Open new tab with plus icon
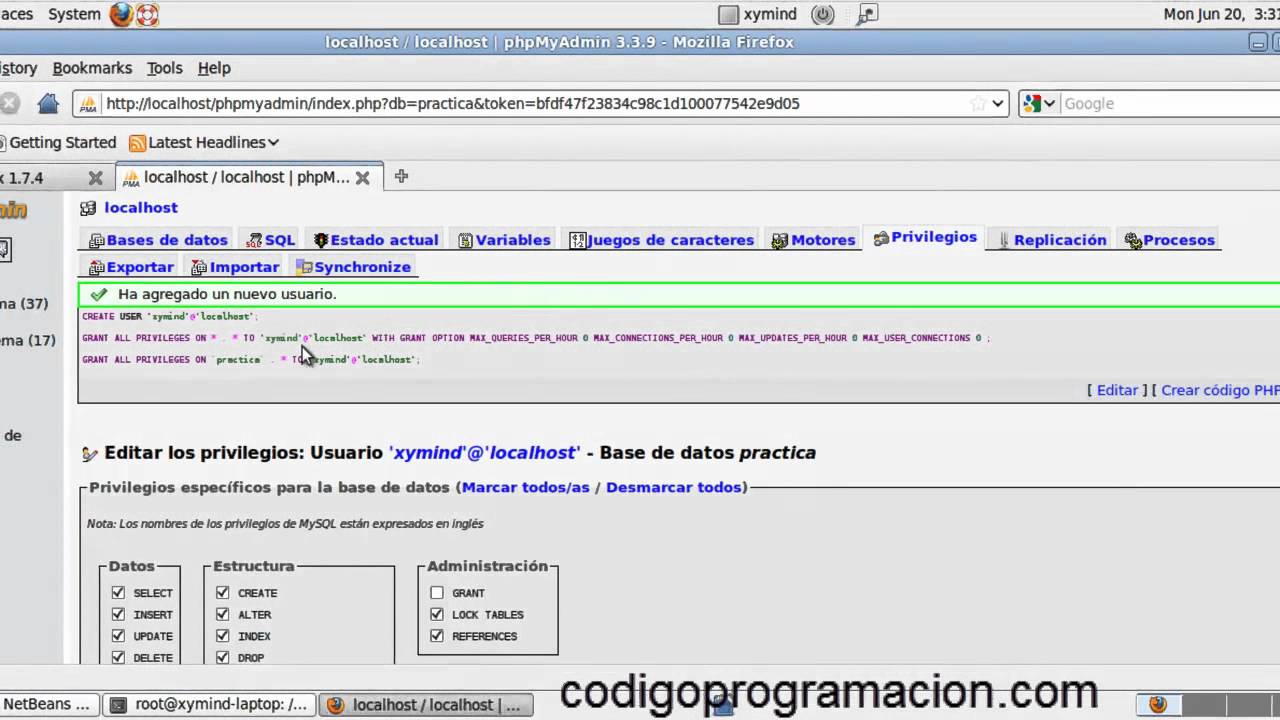This screenshot has width=1280, height=720. click(x=401, y=176)
